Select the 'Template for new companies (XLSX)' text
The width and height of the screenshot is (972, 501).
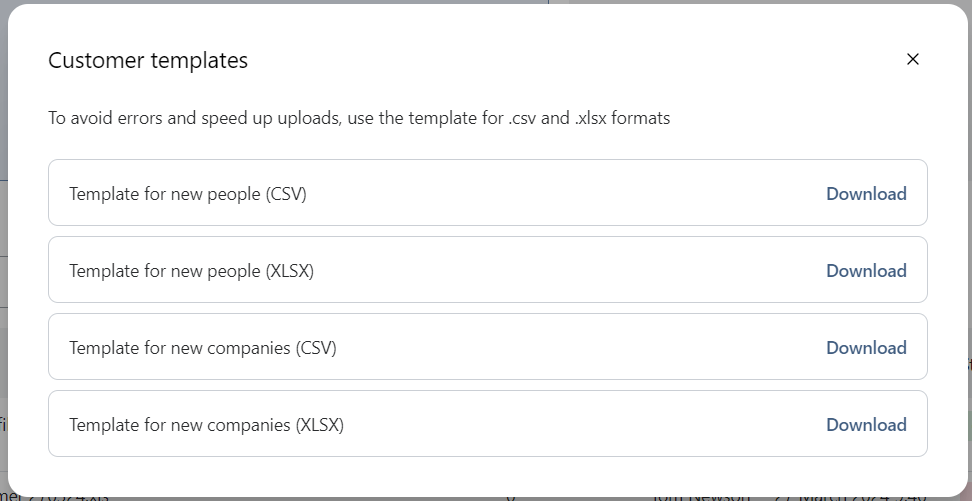tap(206, 425)
